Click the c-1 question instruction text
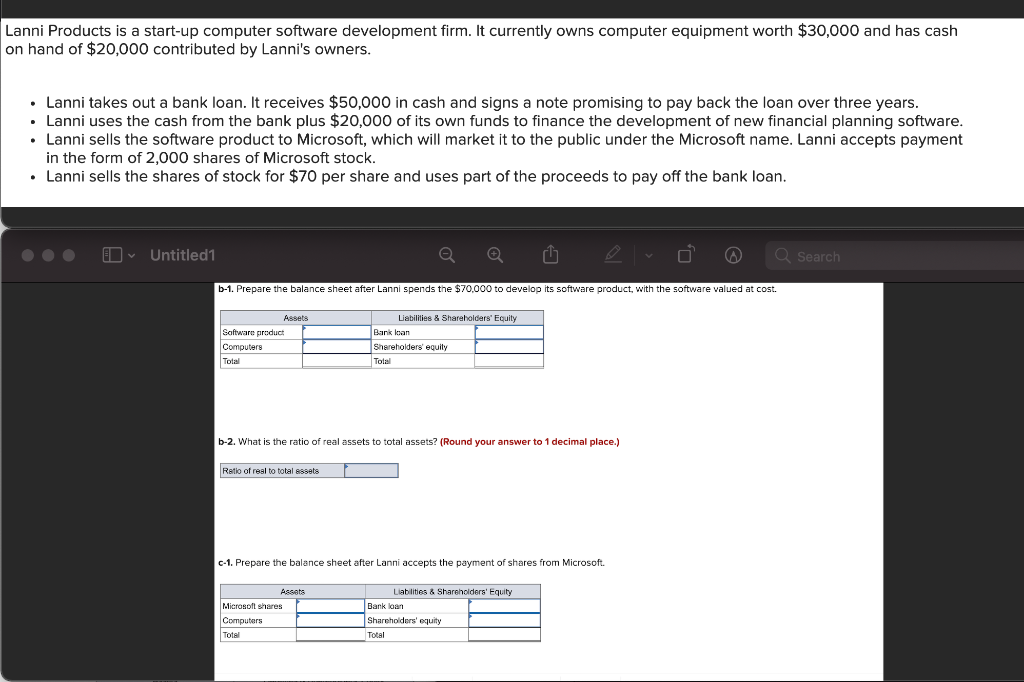 411,562
